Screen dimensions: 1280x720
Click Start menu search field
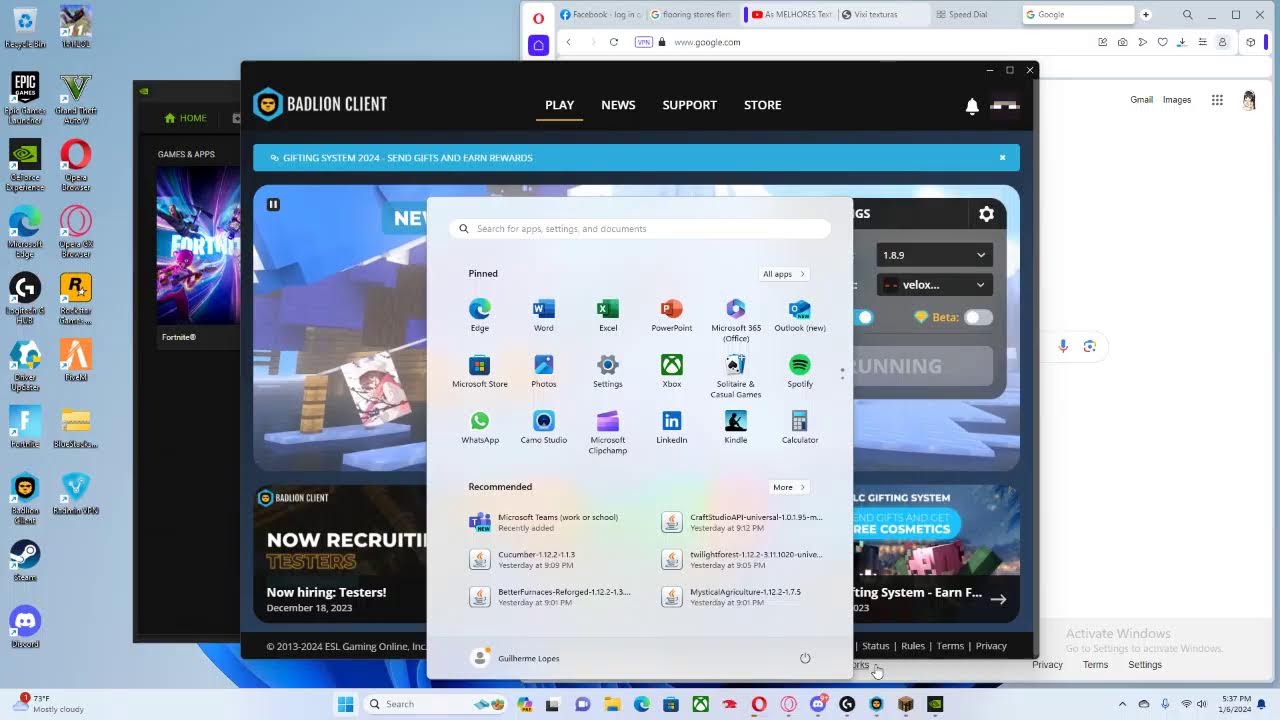pyautogui.click(x=640, y=229)
